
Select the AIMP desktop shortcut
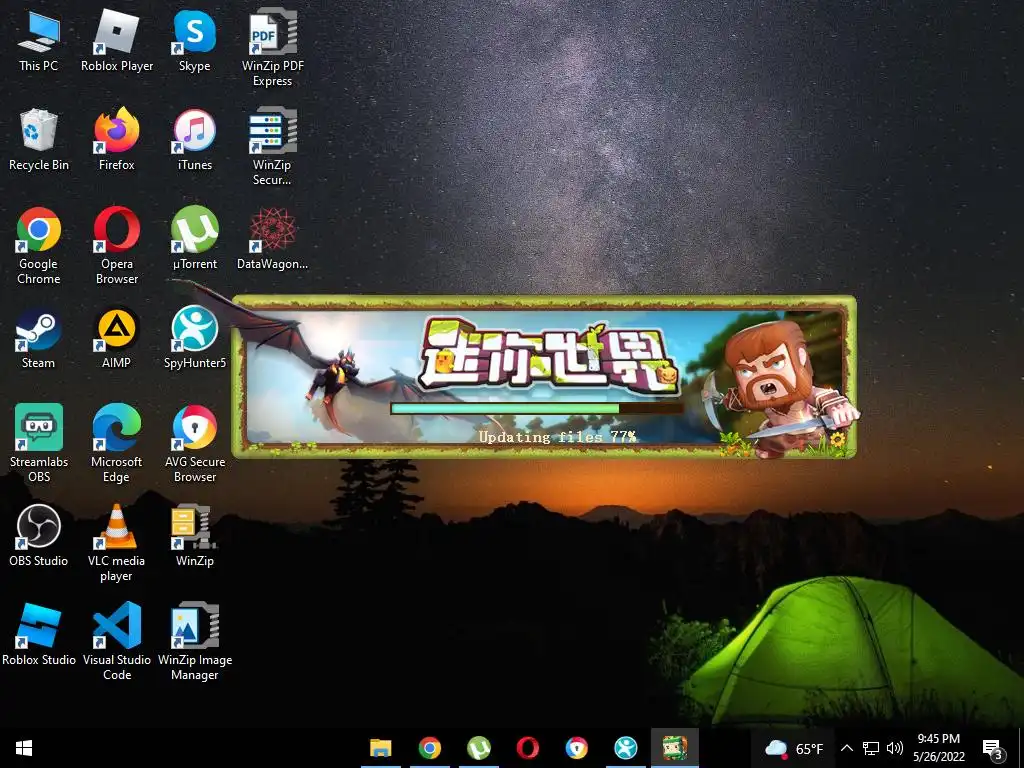point(117,338)
